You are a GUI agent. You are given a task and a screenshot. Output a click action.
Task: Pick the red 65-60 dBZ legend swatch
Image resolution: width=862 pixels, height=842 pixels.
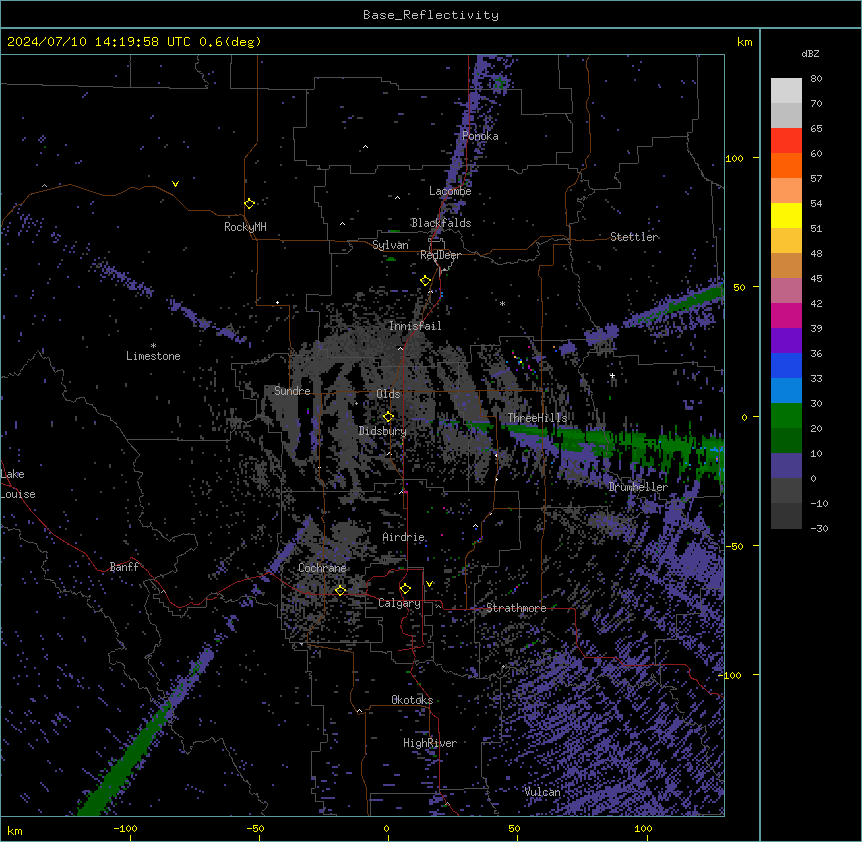pos(786,141)
